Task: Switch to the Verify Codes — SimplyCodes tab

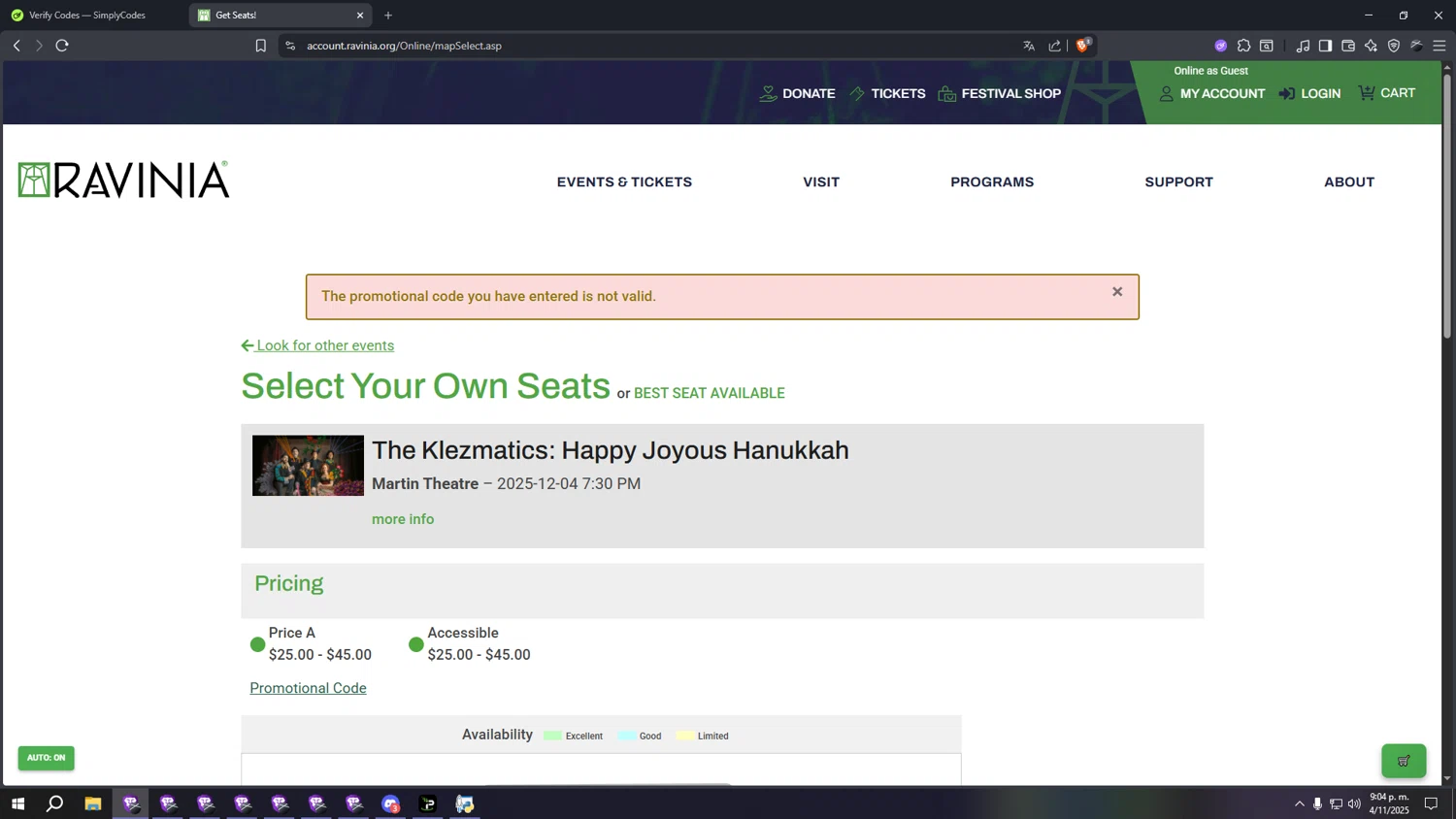Action: pyautogui.click(x=87, y=16)
